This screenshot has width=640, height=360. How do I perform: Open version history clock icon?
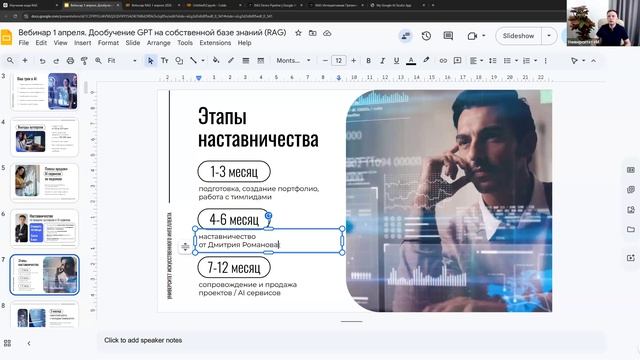tap(426, 36)
